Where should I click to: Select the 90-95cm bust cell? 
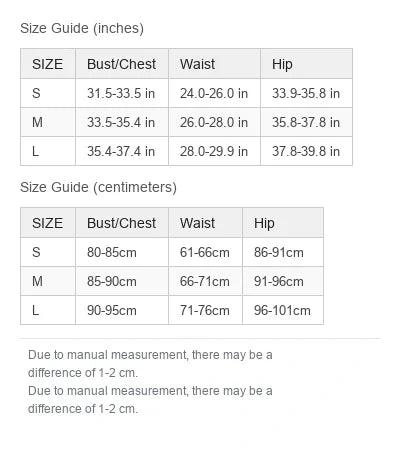pos(122,310)
